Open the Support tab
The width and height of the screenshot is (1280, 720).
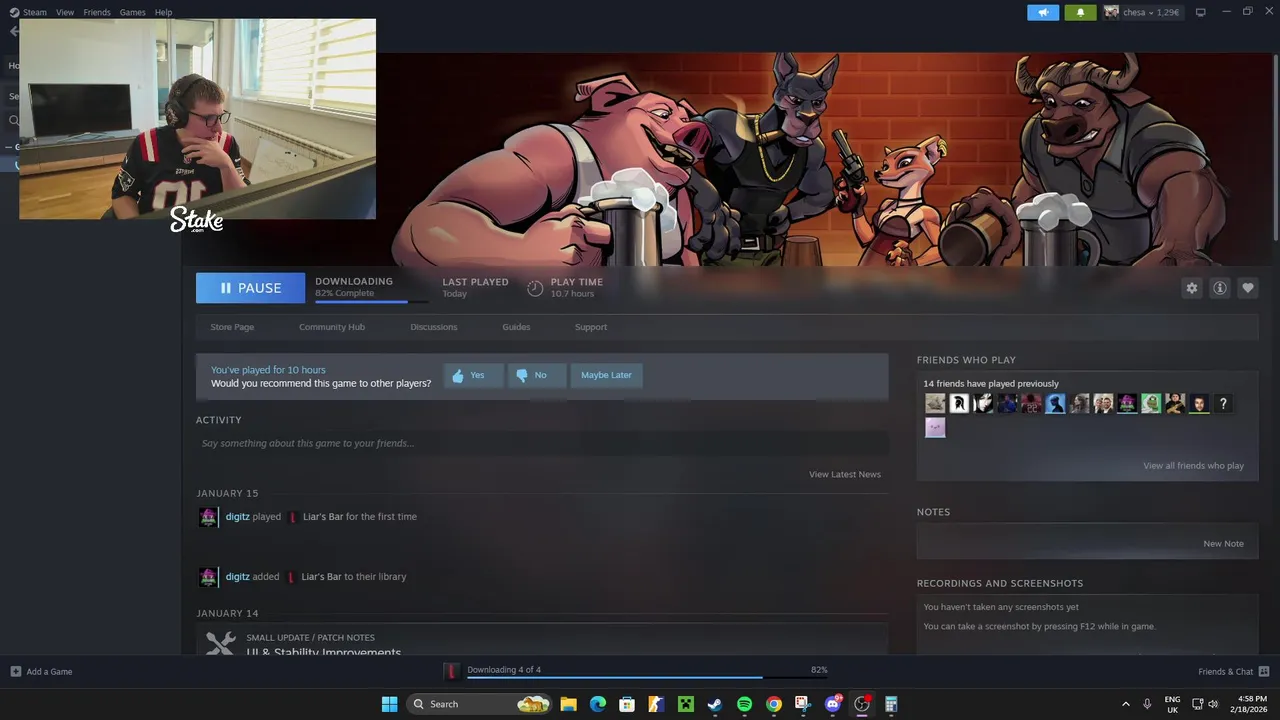tap(591, 327)
